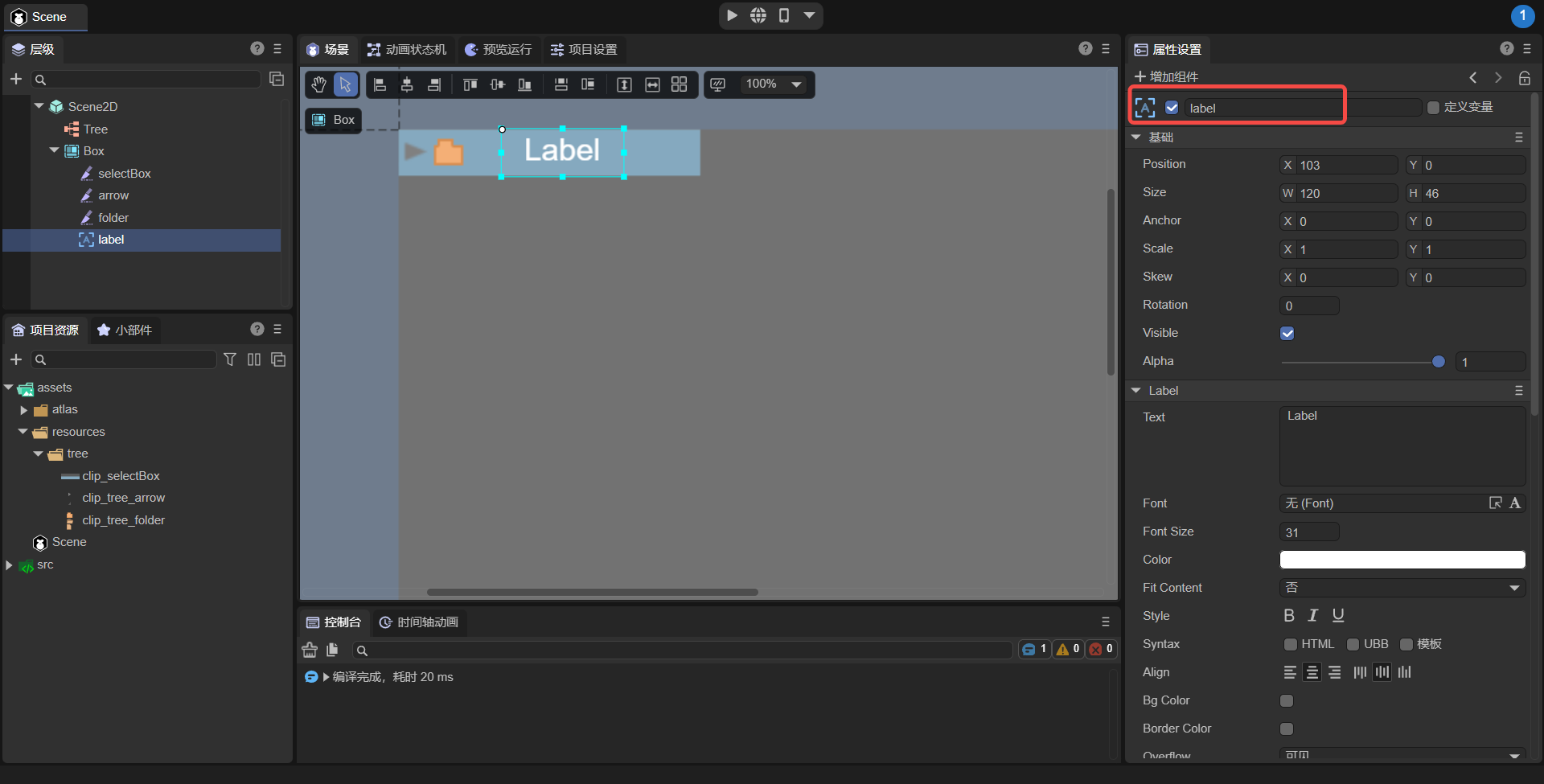This screenshot has height=784, width=1544.
Task: Check the HTML syntax checkbox
Action: [1291, 644]
